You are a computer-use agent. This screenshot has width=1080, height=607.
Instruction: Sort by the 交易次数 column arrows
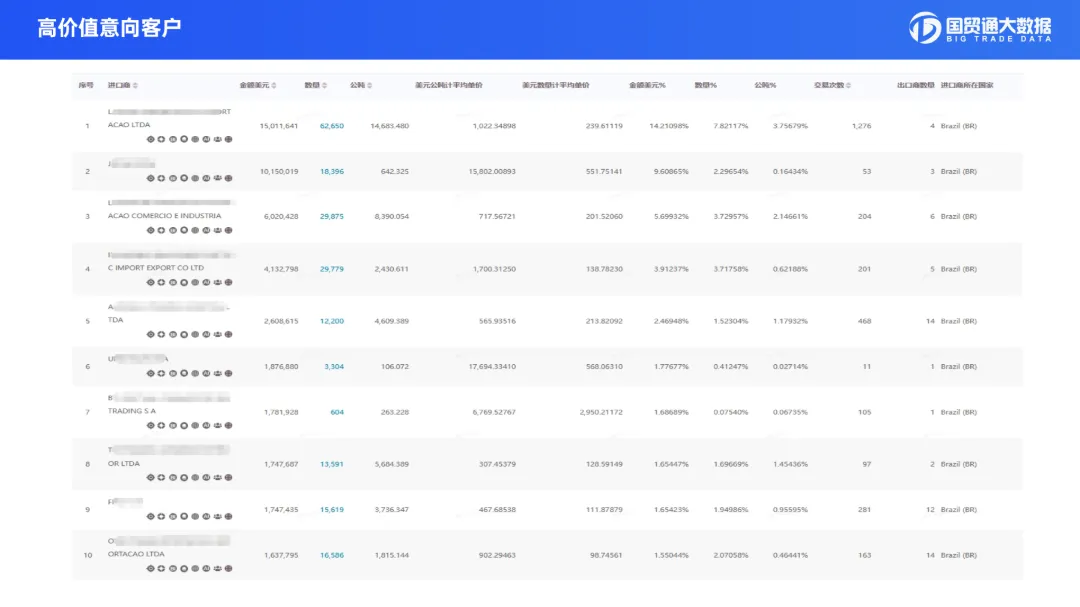pyautogui.click(x=849, y=85)
